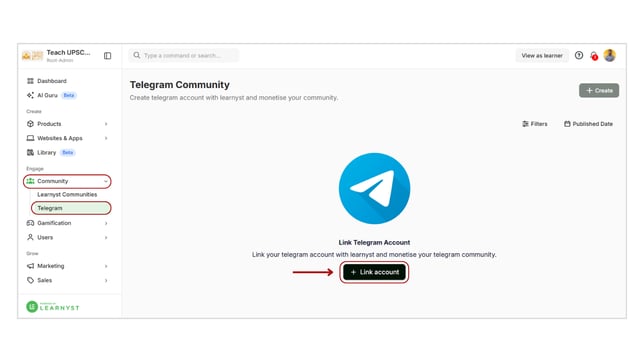Click View as learner button
Viewport: 644px width, 362px height.
(x=542, y=55)
